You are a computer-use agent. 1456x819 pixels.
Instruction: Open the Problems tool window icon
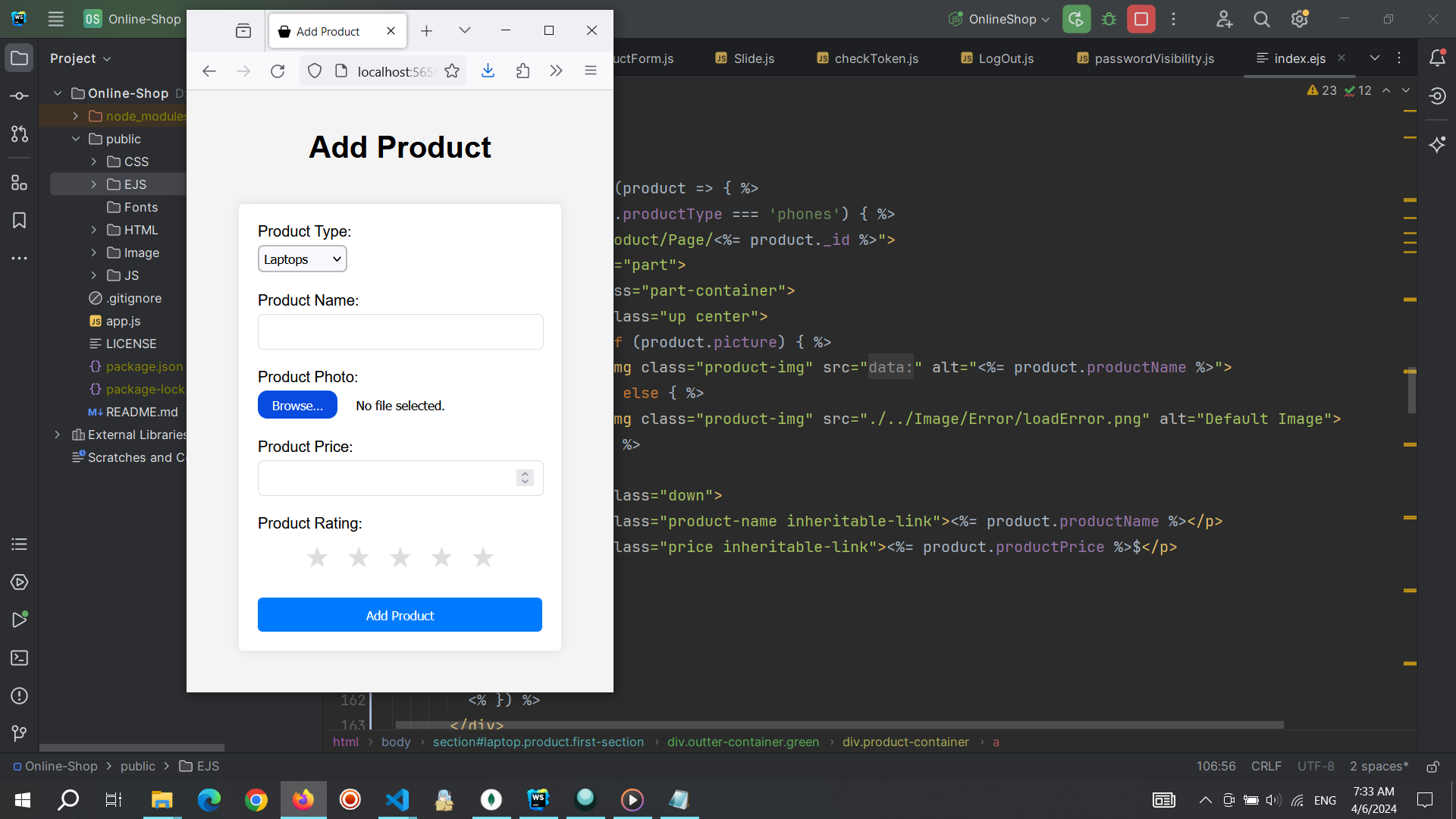coord(20,696)
